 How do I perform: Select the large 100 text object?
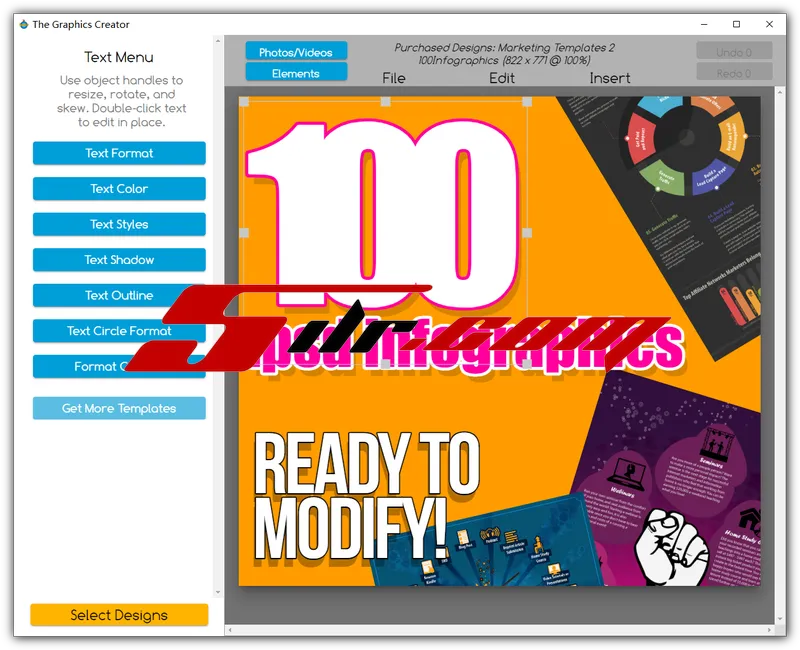click(x=383, y=214)
